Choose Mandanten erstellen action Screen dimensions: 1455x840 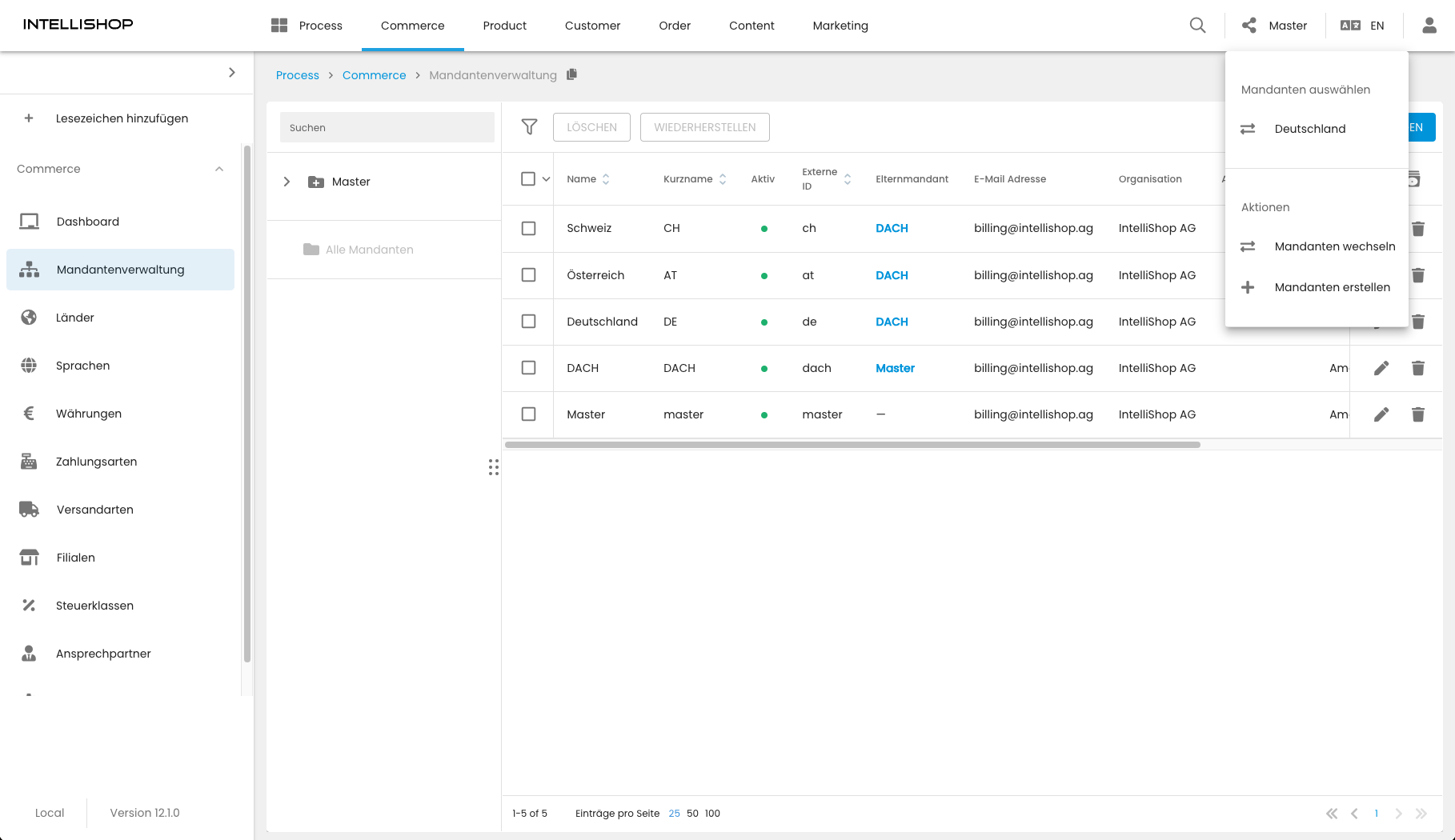coord(1317,287)
